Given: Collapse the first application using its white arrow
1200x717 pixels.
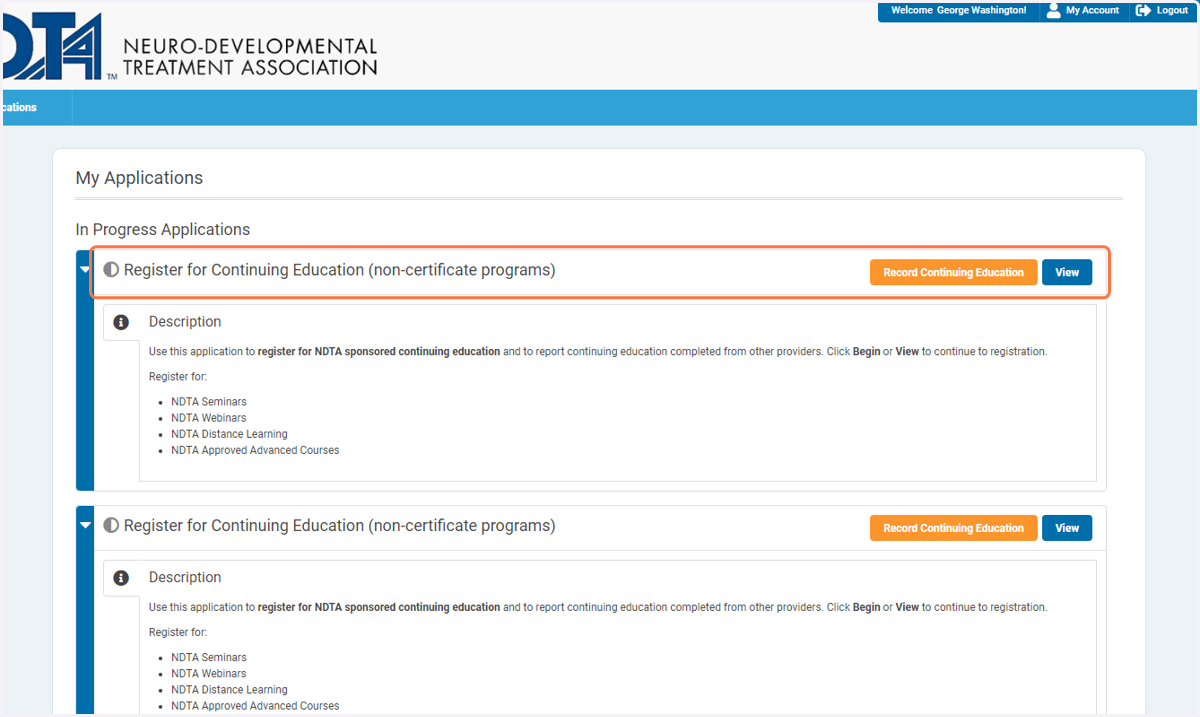Looking at the screenshot, I should click(x=85, y=270).
